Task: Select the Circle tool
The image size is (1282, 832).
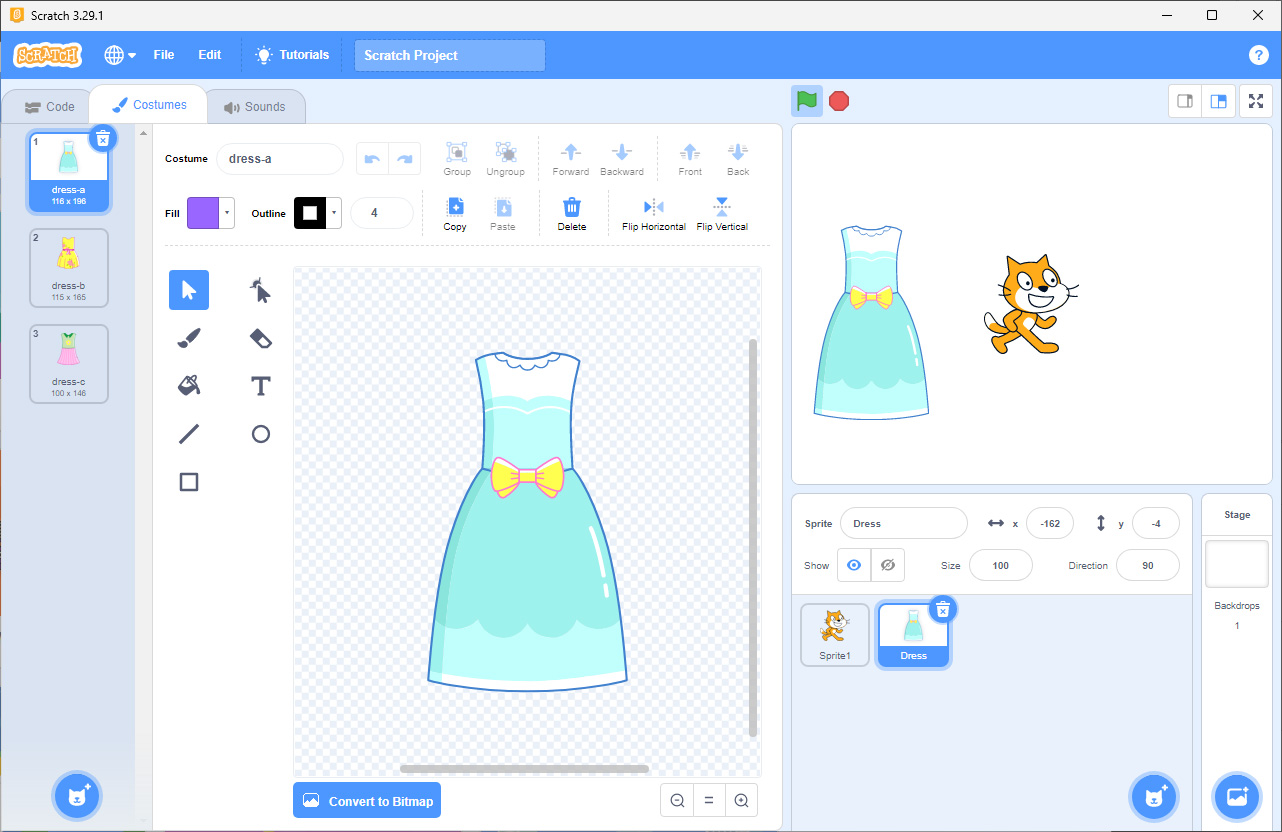Action: click(260, 434)
